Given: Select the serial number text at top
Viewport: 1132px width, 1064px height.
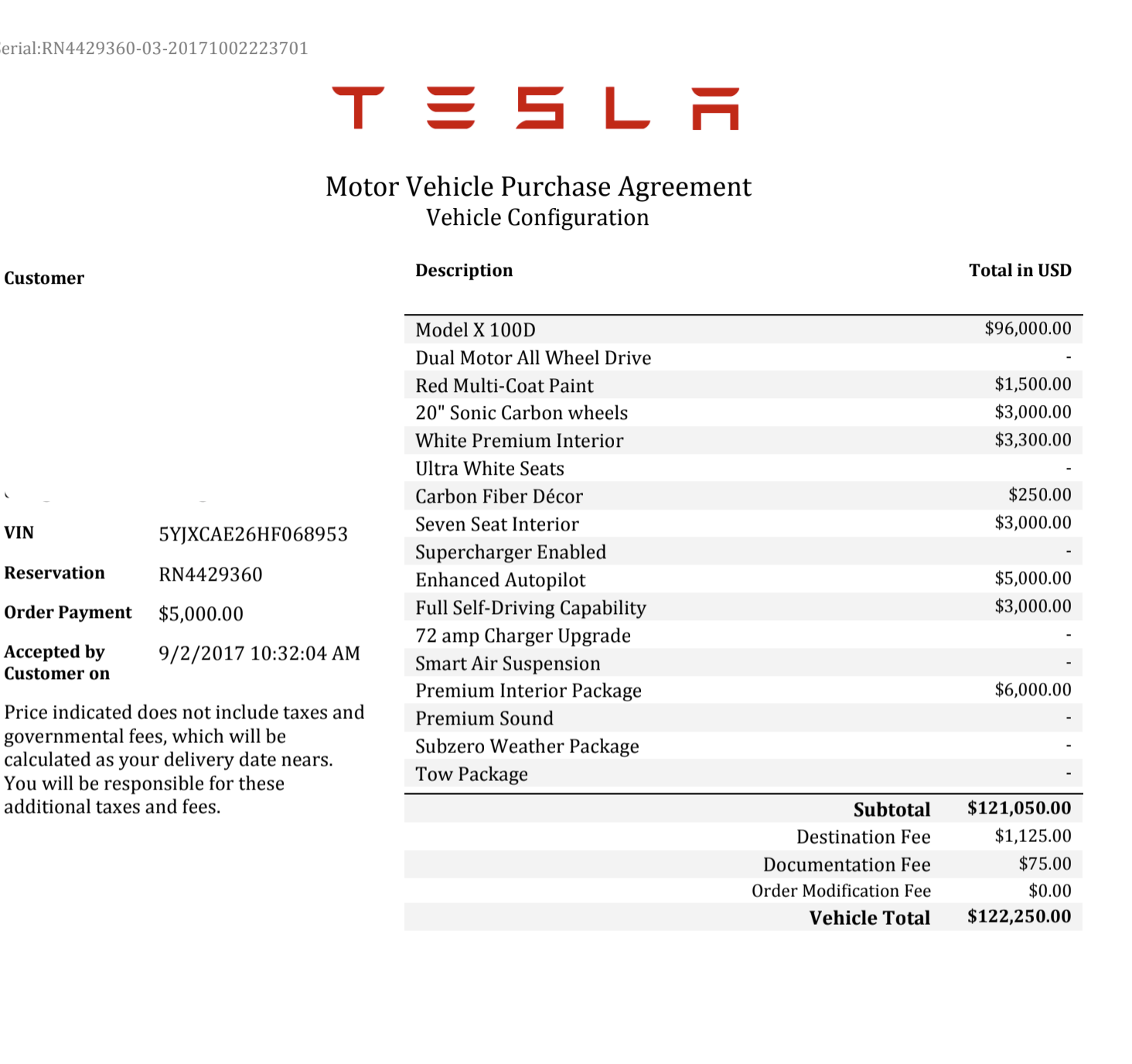Looking at the screenshot, I should [155, 49].
